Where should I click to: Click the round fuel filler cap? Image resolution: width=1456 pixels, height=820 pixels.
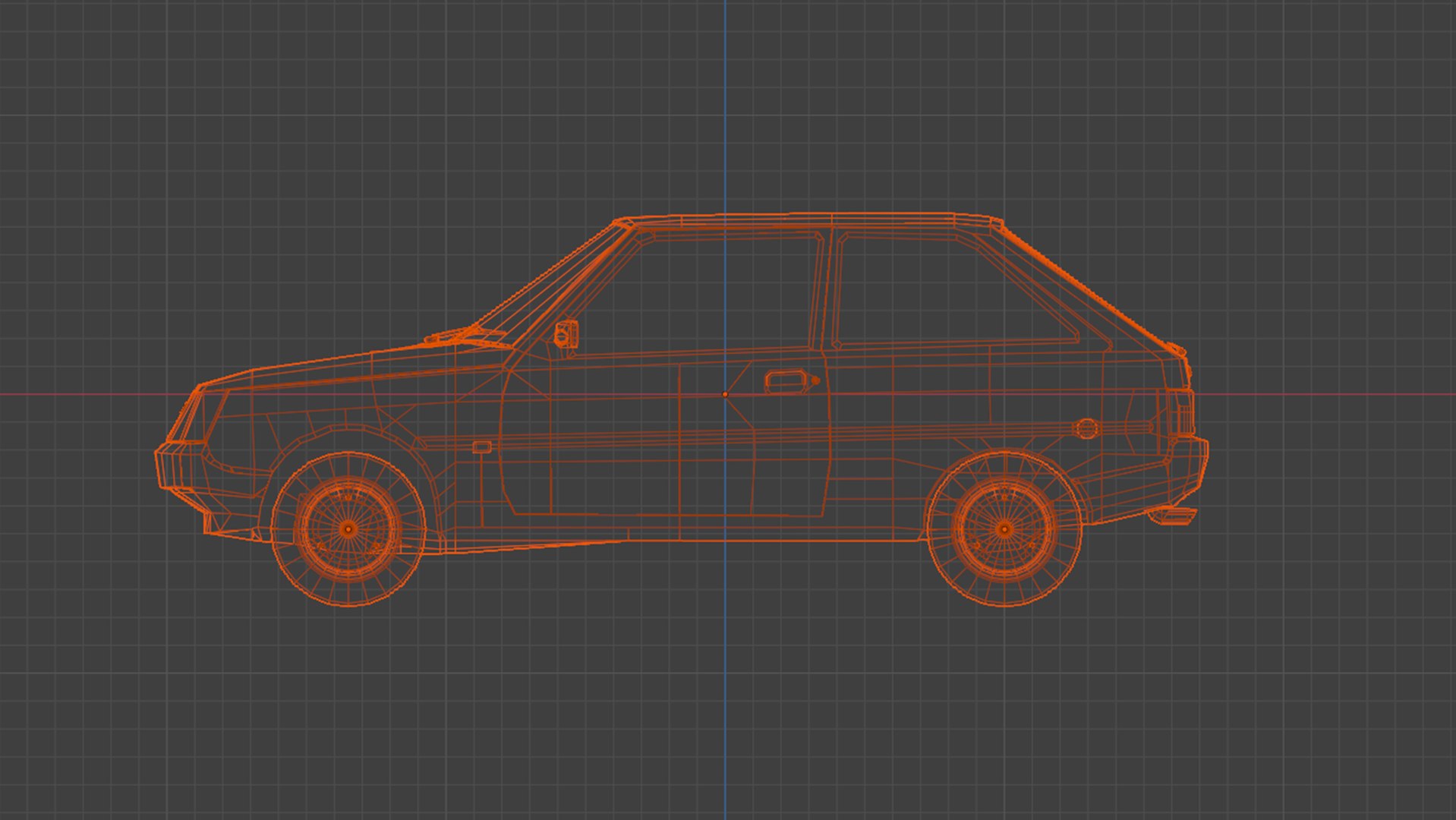click(x=1086, y=429)
